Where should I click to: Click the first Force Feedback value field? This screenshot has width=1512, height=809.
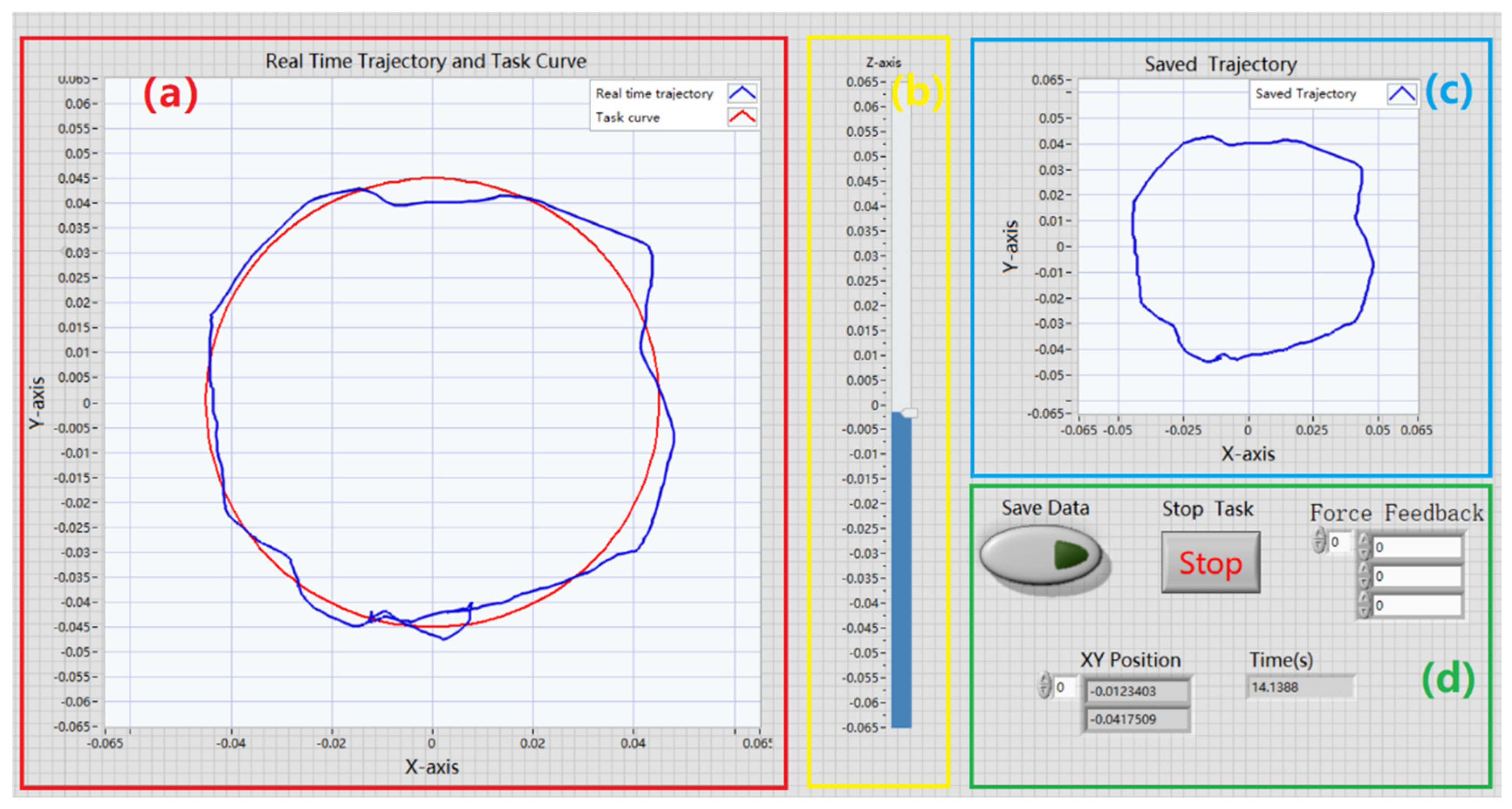tap(1417, 547)
